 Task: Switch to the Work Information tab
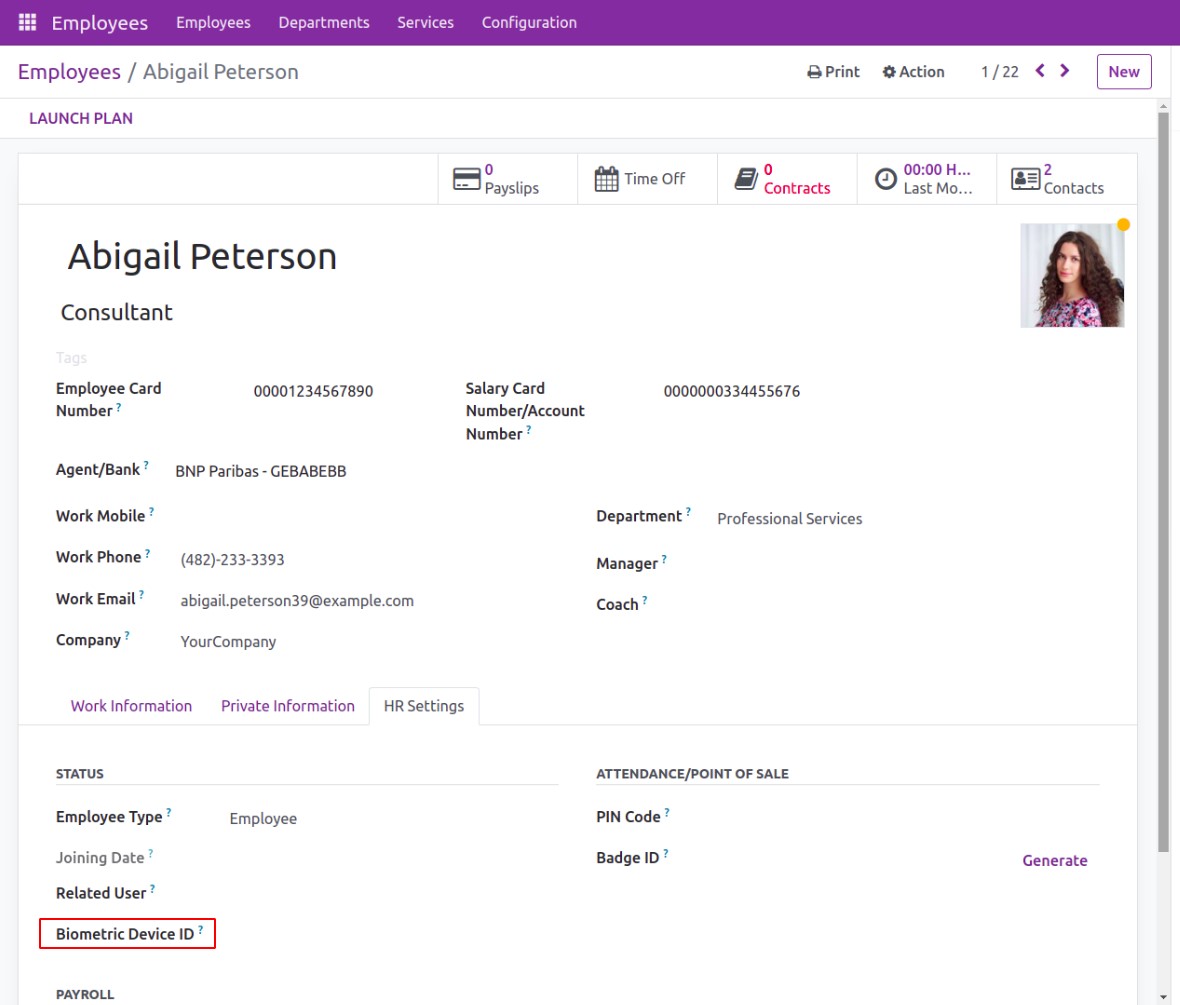pos(131,706)
